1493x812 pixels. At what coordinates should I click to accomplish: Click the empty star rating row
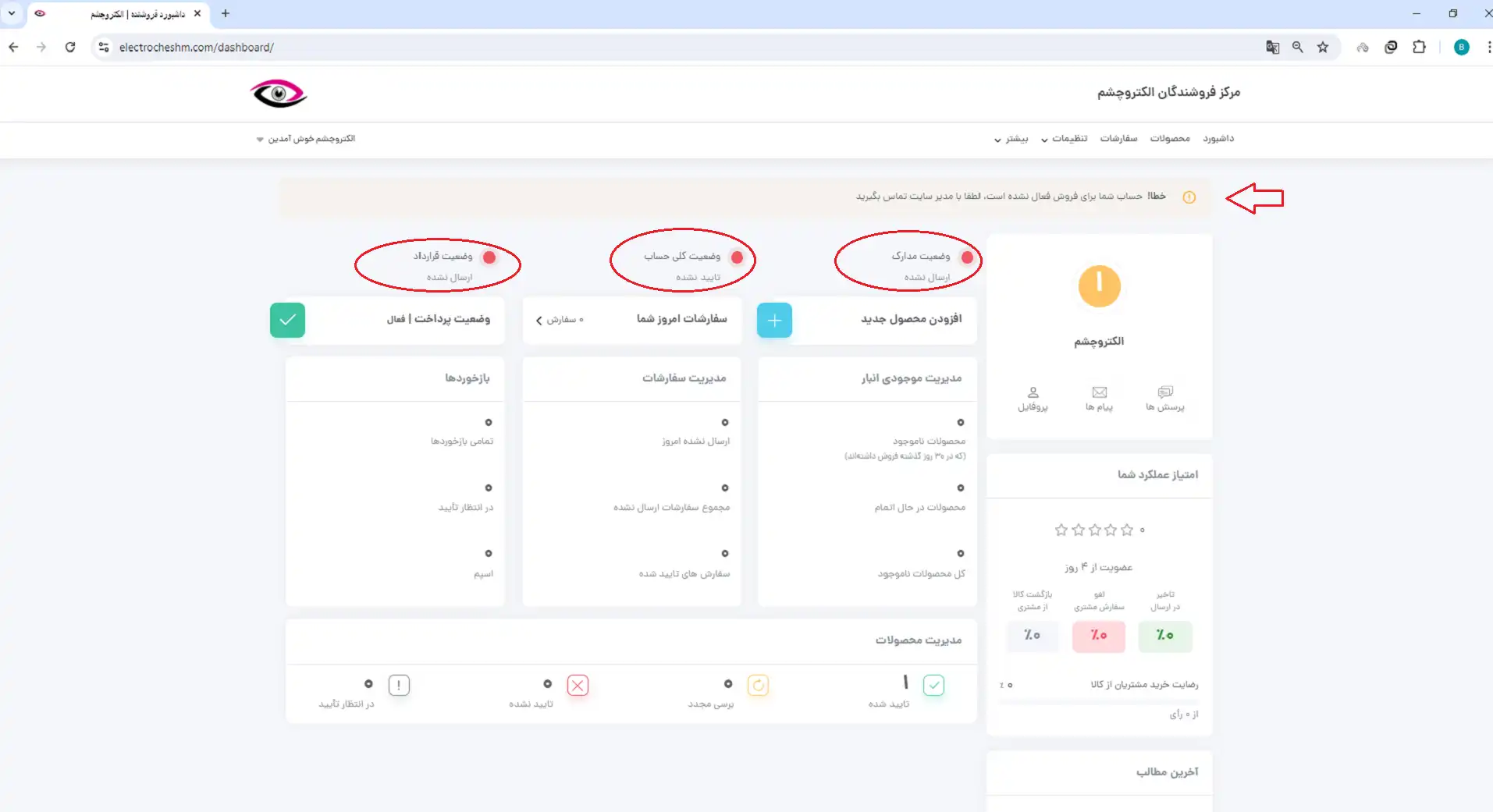click(x=1093, y=530)
